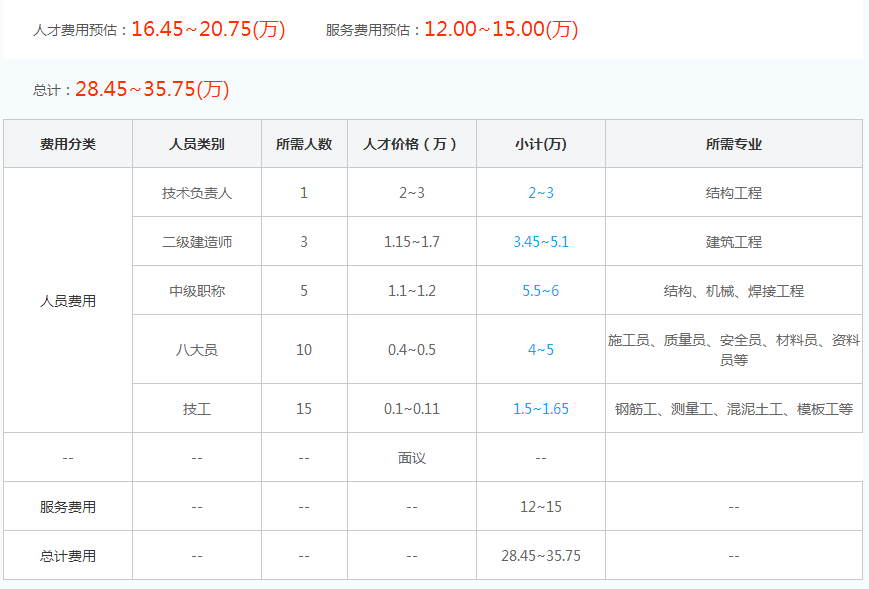Screen dimensions: 869x589
Task: Click the headcount 15 cell
Action: click(304, 409)
